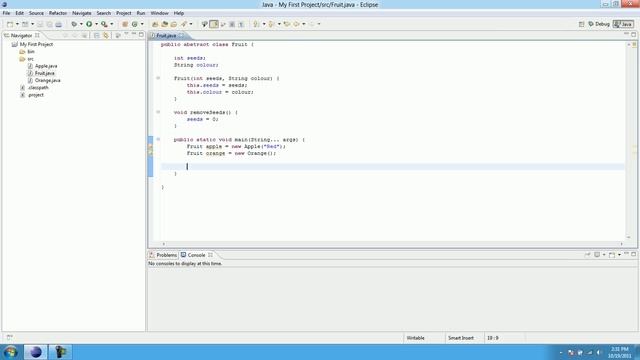Open the Project menu
The image size is (640, 360).
[124, 13]
